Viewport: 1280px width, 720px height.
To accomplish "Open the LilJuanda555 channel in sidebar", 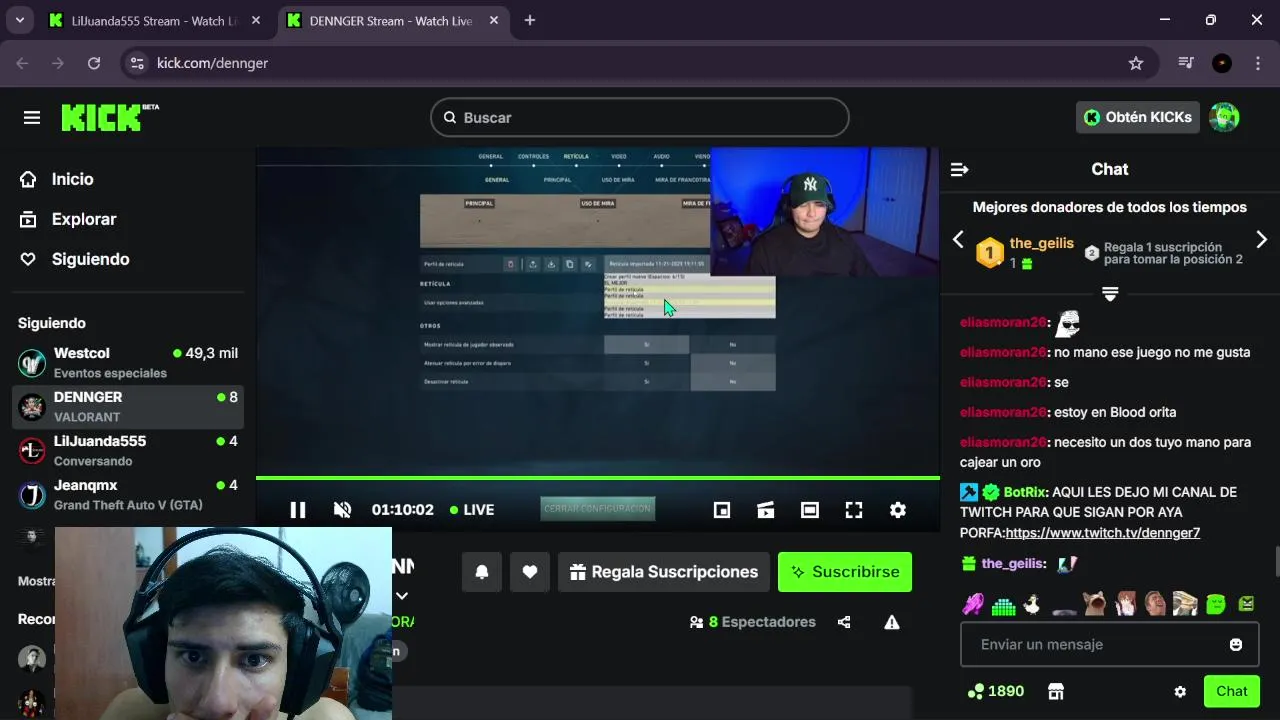I will (128, 450).
